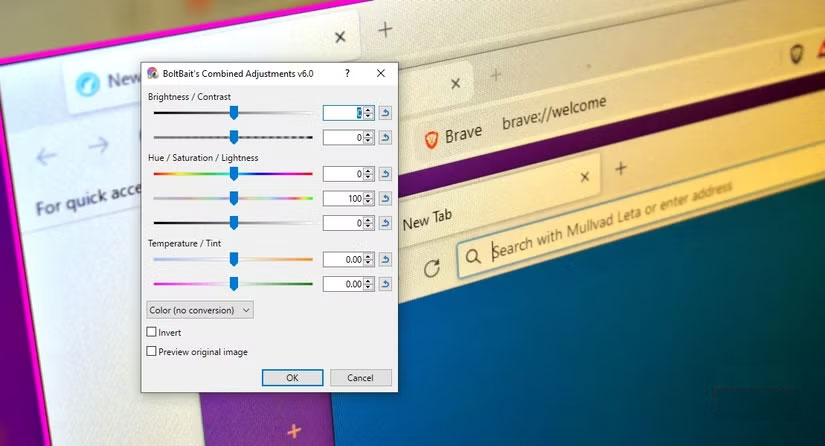825x446 pixels.
Task: Click the dialog's help question mark
Action: pyautogui.click(x=347, y=73)
